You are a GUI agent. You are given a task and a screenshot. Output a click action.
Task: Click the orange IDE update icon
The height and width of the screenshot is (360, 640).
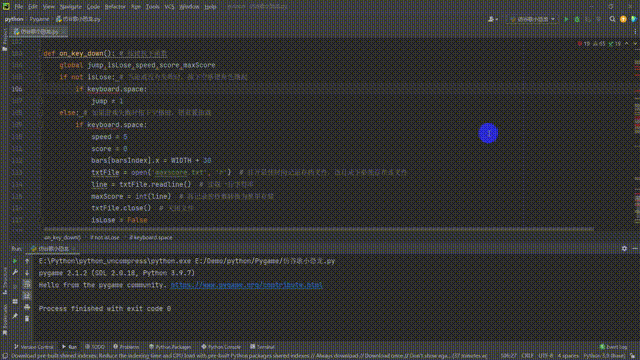coord(623,19)
